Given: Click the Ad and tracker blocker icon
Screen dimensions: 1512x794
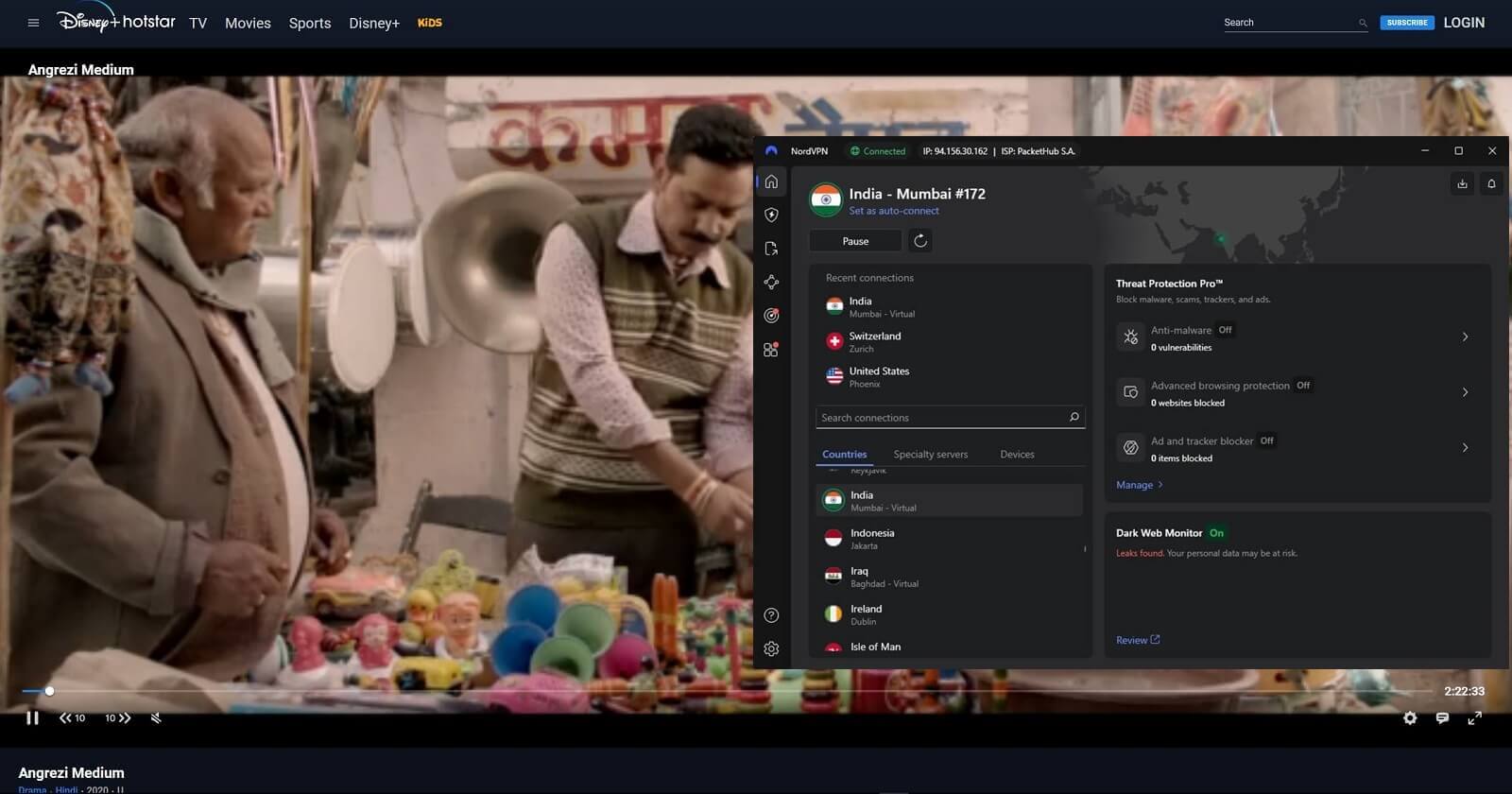Looking at the screenshot, I should [1130, 448].
